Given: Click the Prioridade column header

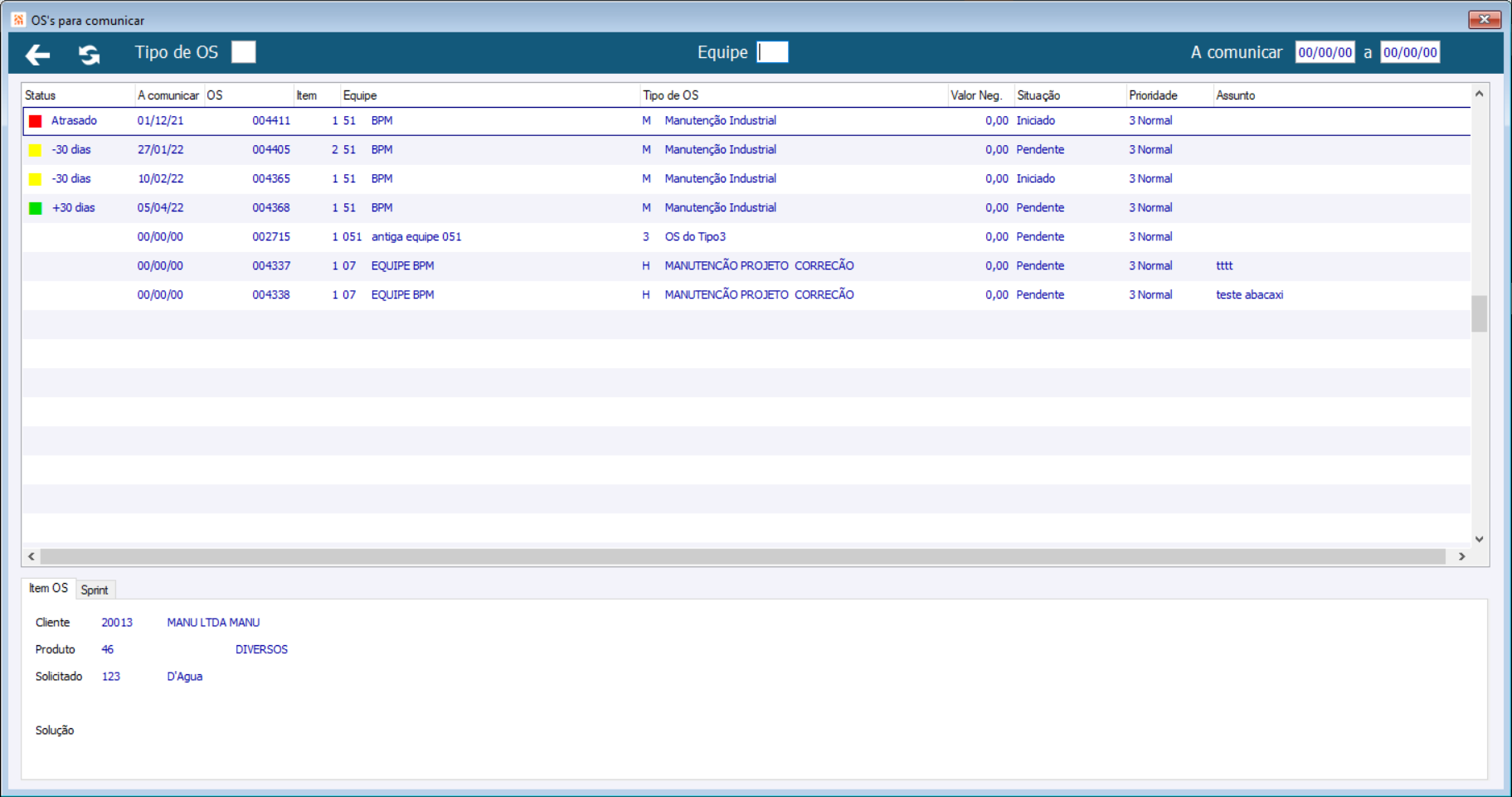Looking at the screenshot, I should click(x=1170, y=95).
